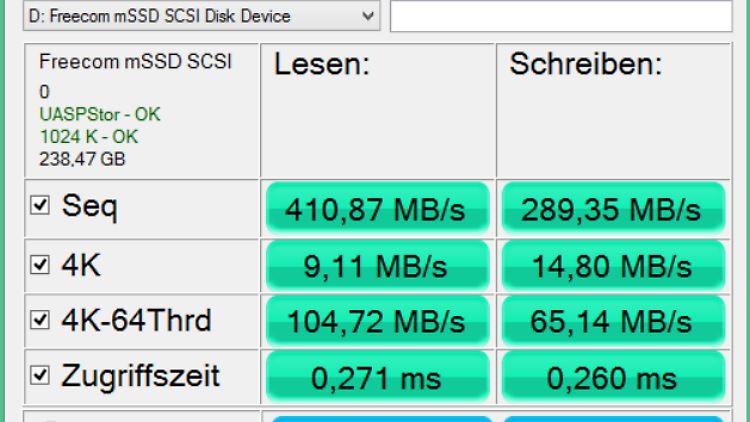Click the 0,271 ms read access time
Screen dimensions: 750x422
click(x=377, y=379)
